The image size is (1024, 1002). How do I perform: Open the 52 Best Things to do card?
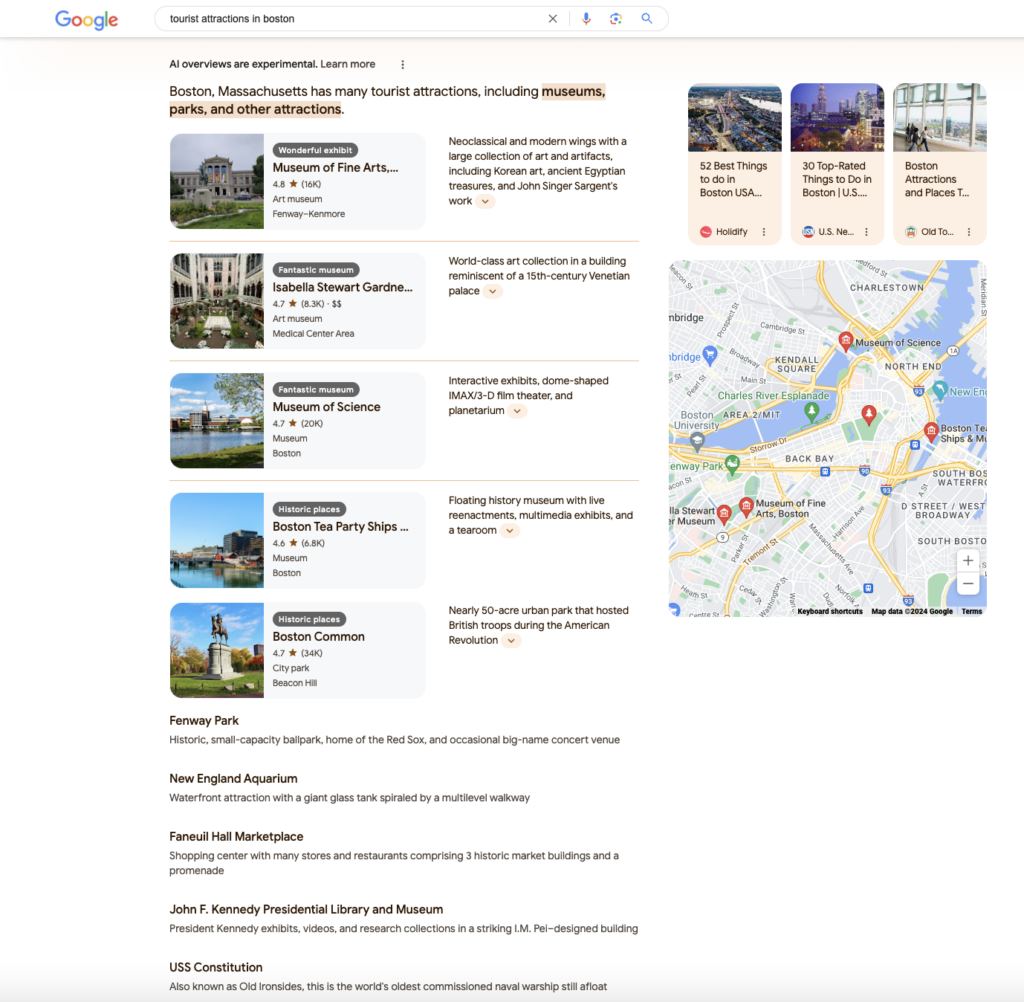(734, 164)
